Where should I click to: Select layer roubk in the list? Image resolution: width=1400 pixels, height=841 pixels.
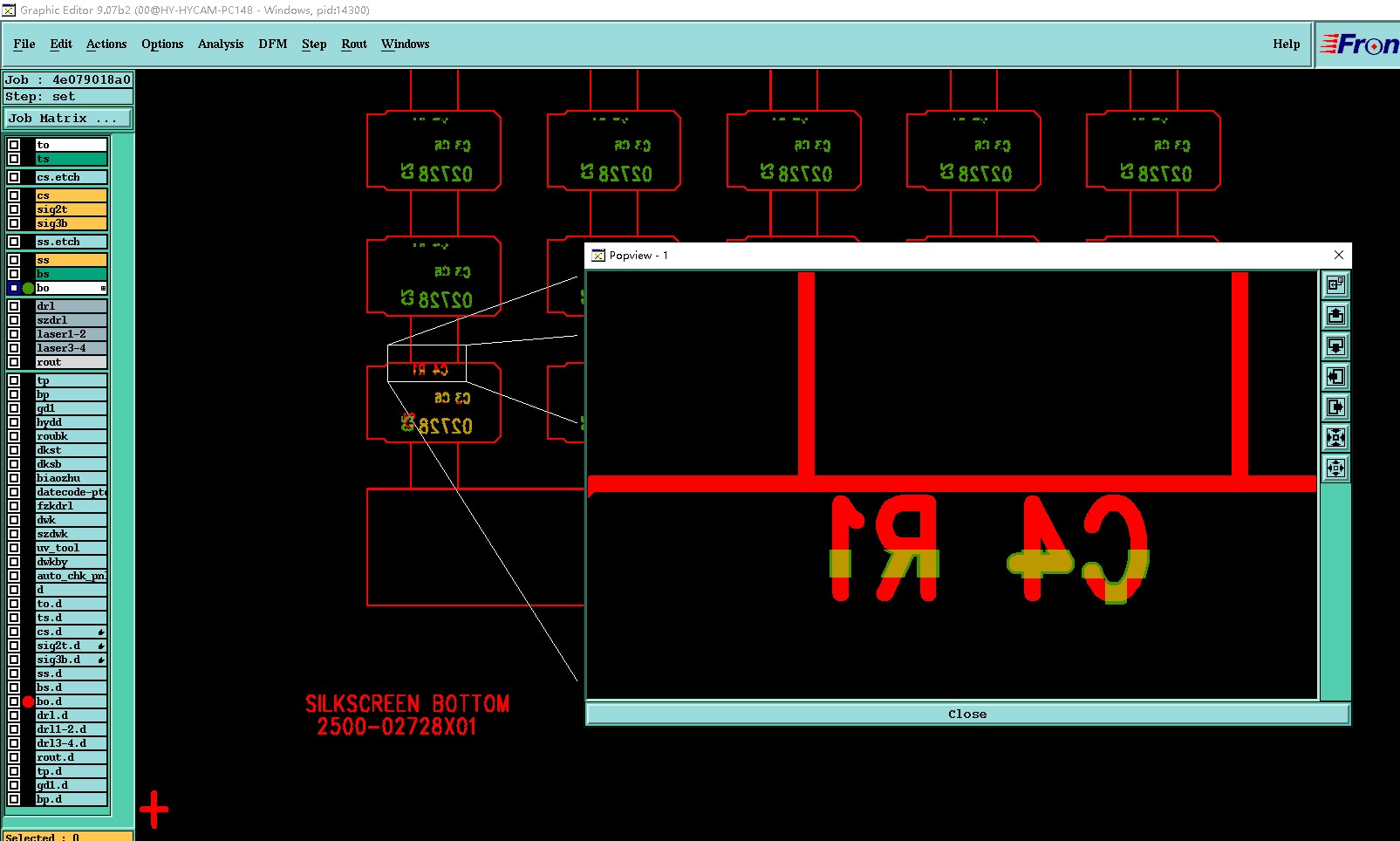tap(71, 436)
